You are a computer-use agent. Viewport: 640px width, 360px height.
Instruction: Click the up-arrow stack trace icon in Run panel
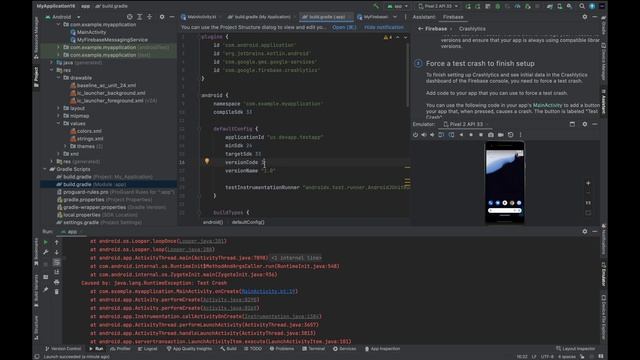point(57,242)
